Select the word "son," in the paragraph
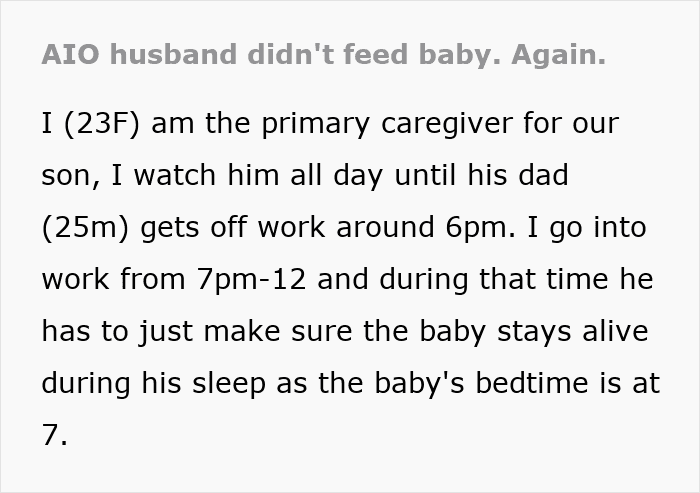Viewport: 700px width, 493px height. click(x=68, y=177)
